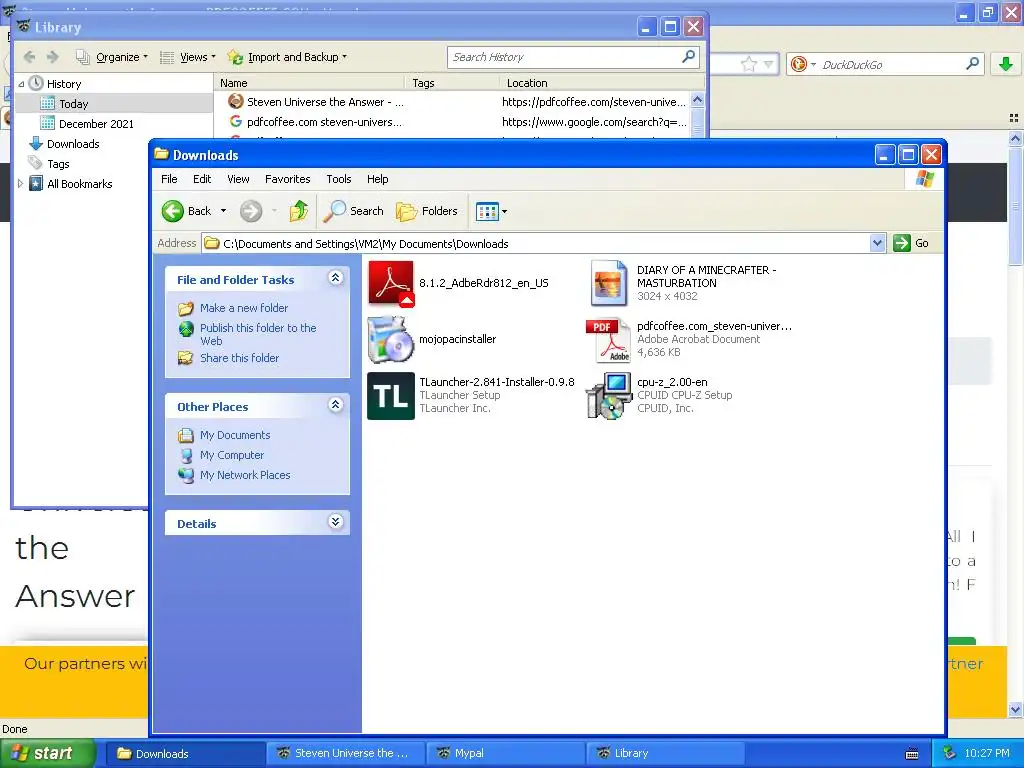Open the Edit menu in Downloads
The image size is (1024, 768).
(202, 179)
